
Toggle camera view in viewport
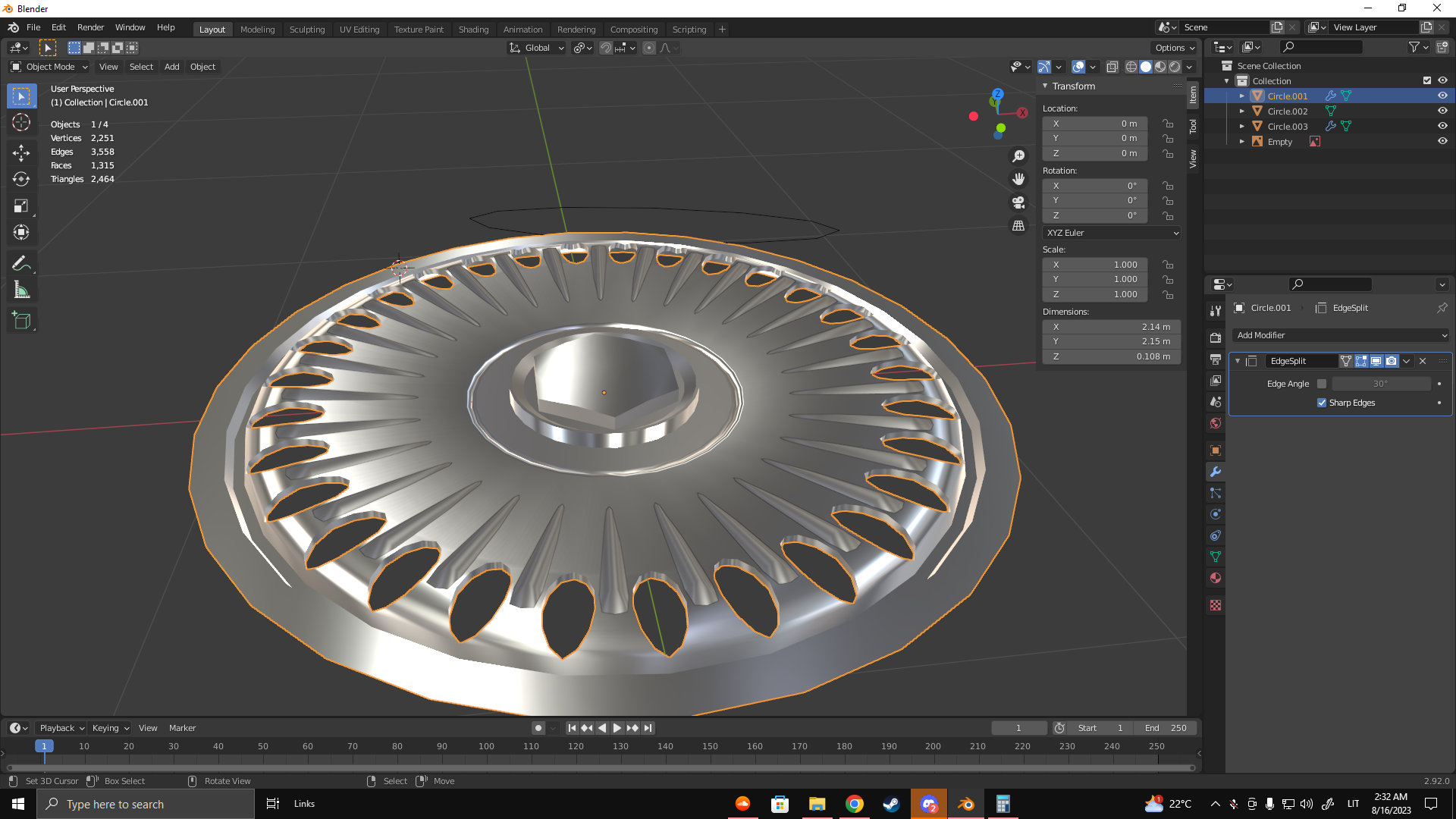pos(1018,202)
